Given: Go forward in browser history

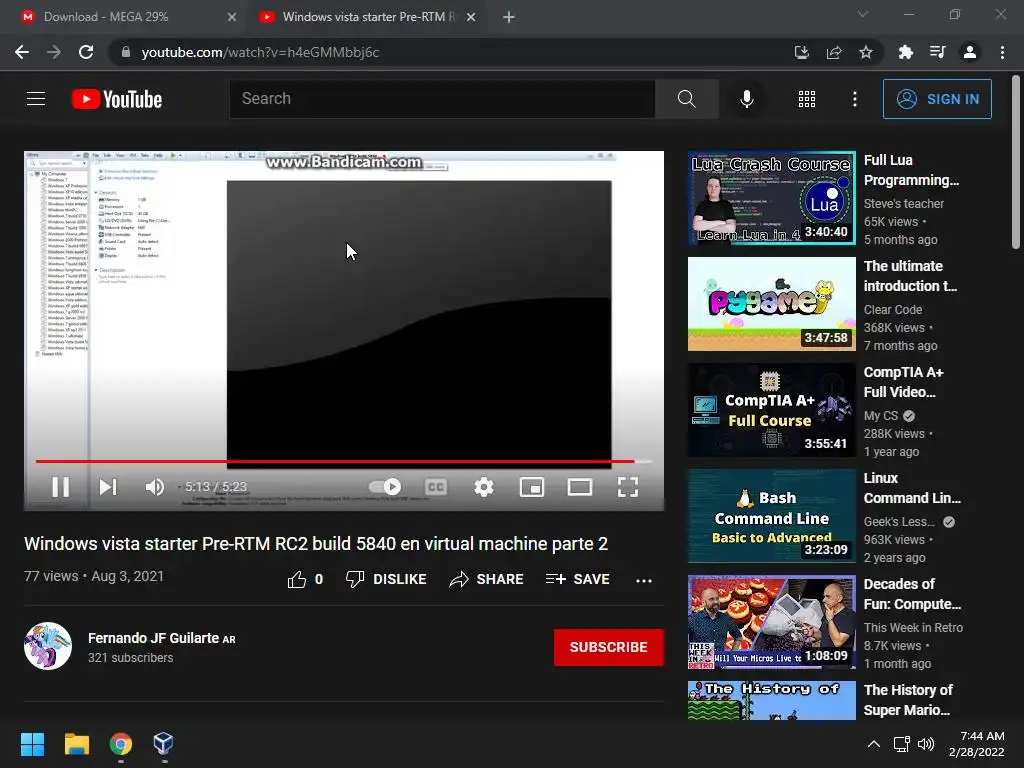Looking at the screenshot, I should tap(54, 52).
